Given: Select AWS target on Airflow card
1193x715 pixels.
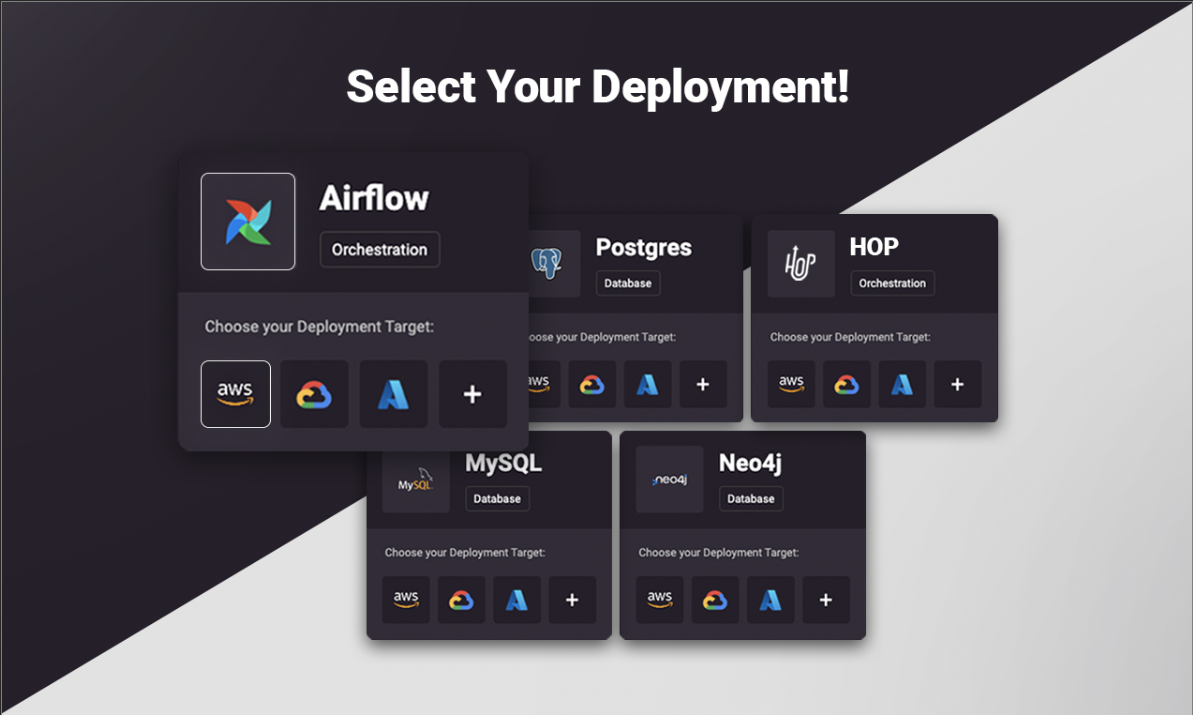Looking at the screenshot, I should pyautogui.click(x=236, y=394).
